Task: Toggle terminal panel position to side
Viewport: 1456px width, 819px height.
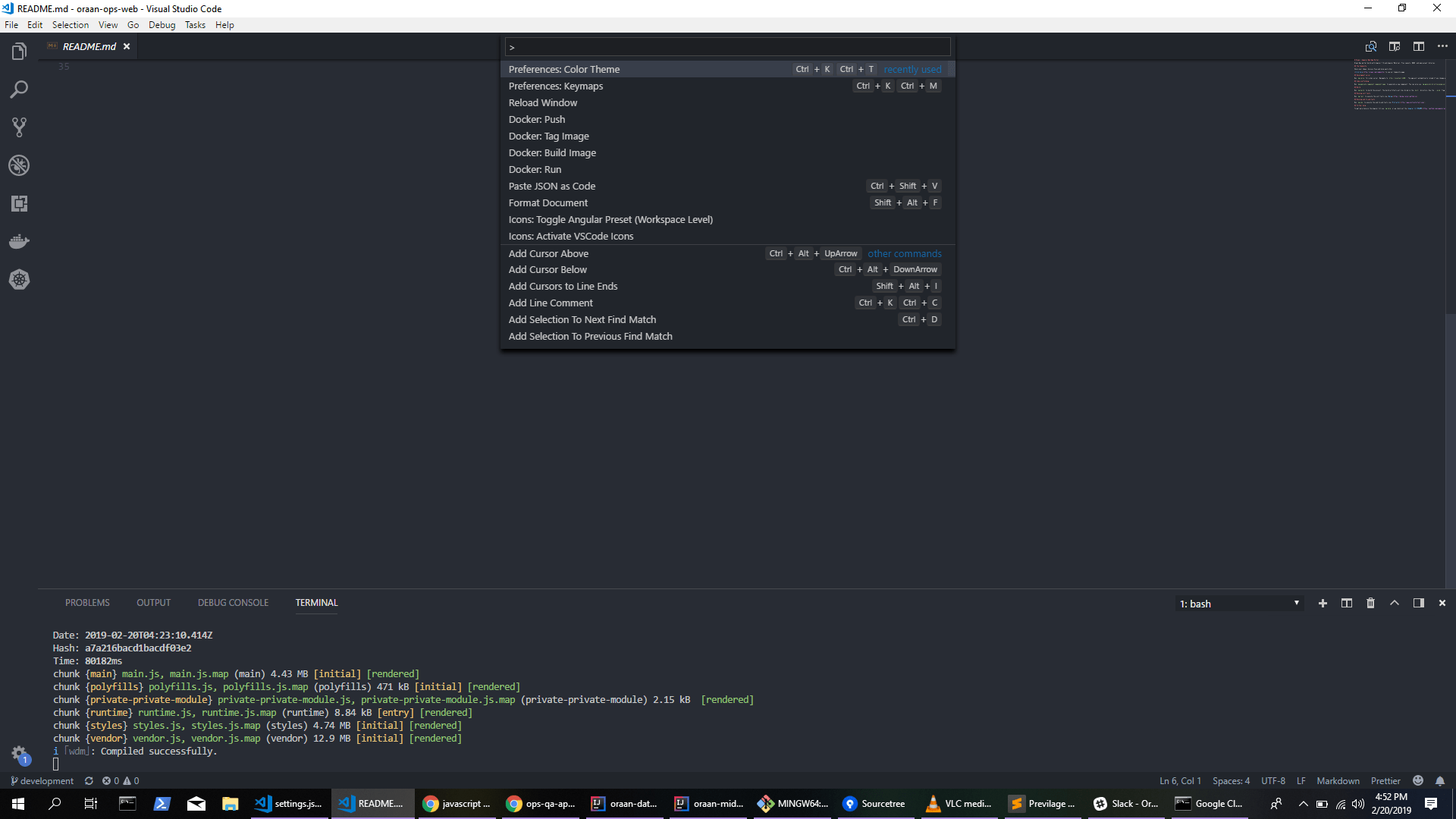Action: [x=1418, y=603]
